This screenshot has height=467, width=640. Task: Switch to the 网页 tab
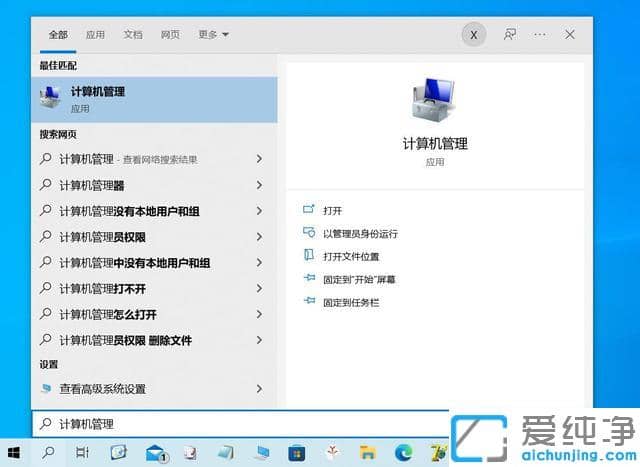point(170,35)
